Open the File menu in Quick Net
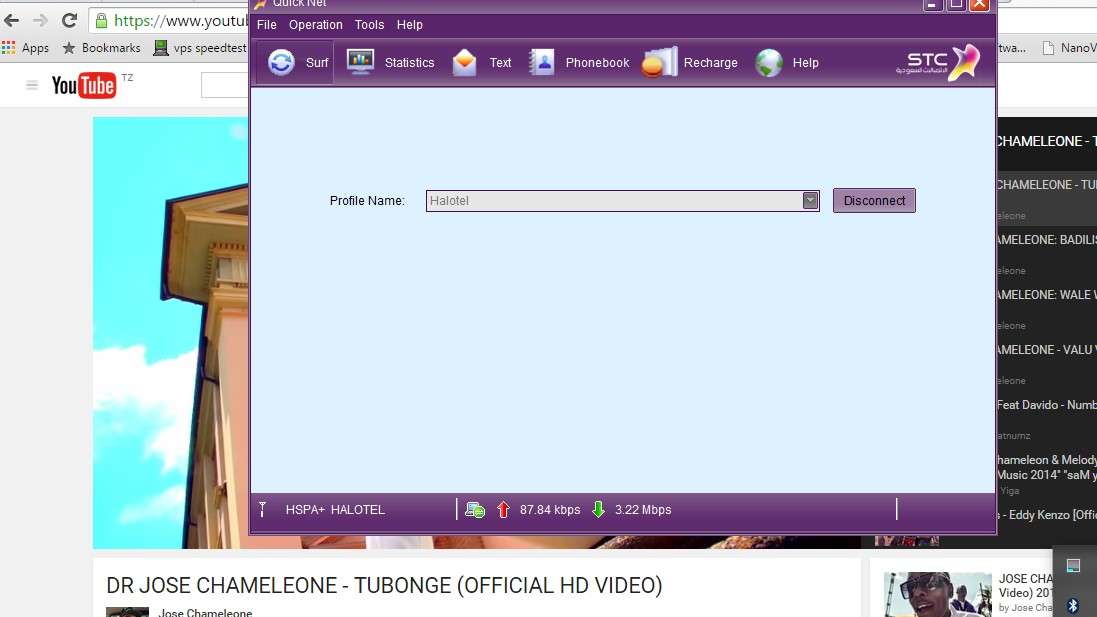Screen dimensions: 1097x617 point(267,24)
